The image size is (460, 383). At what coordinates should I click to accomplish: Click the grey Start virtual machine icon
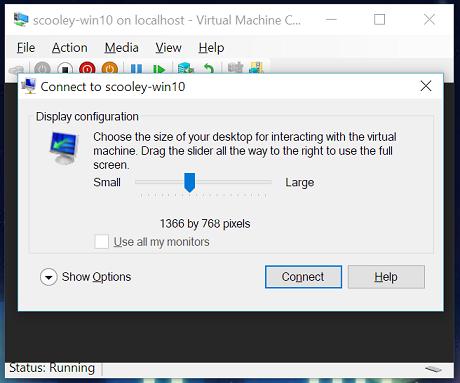(x=42, y=68)
